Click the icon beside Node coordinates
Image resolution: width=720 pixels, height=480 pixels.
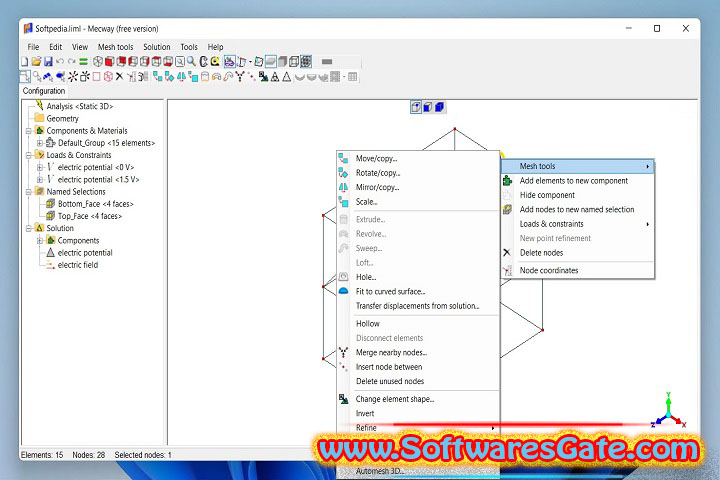(x=507, y=271)
